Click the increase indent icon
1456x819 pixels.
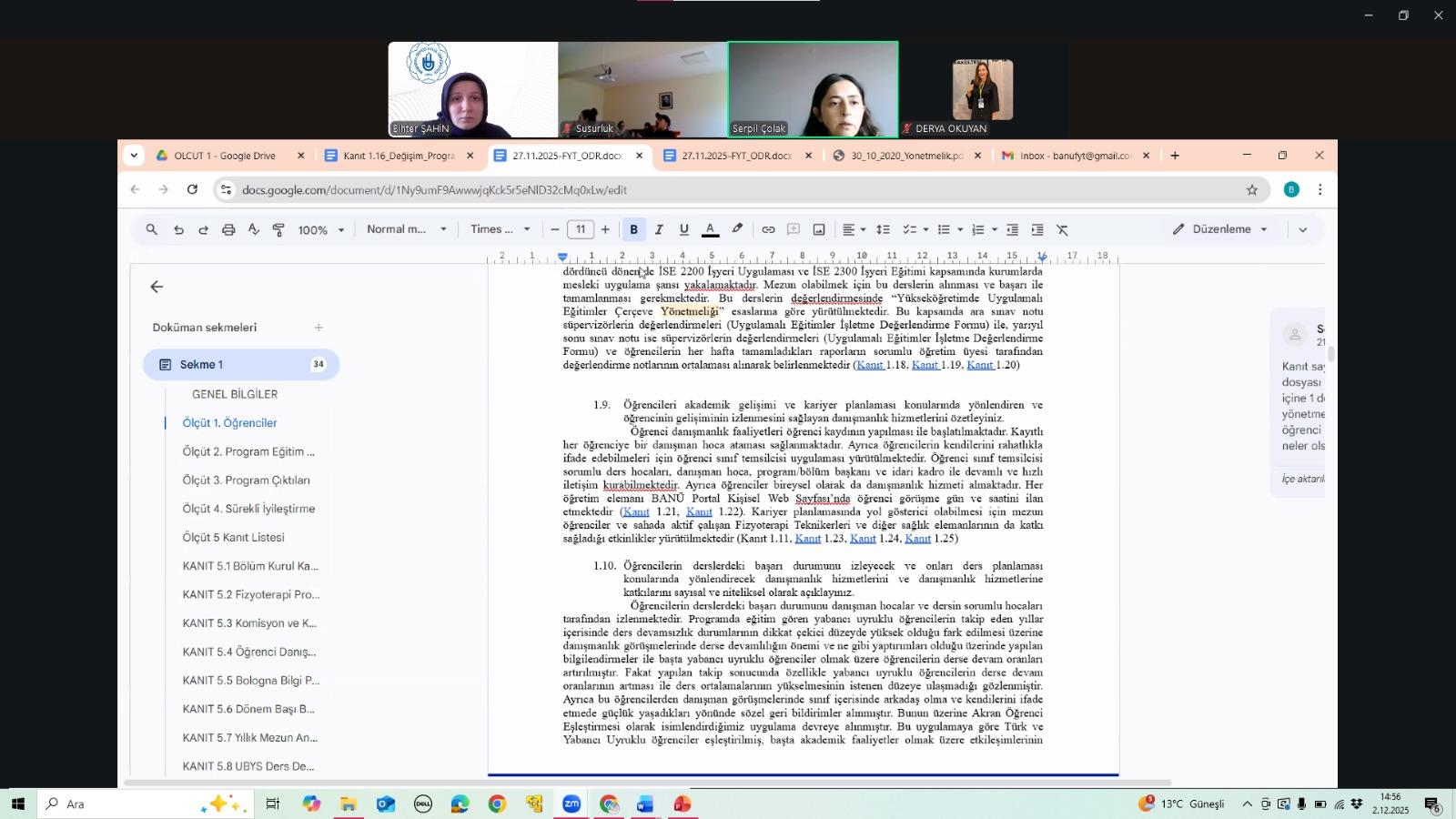point(1037,230)
